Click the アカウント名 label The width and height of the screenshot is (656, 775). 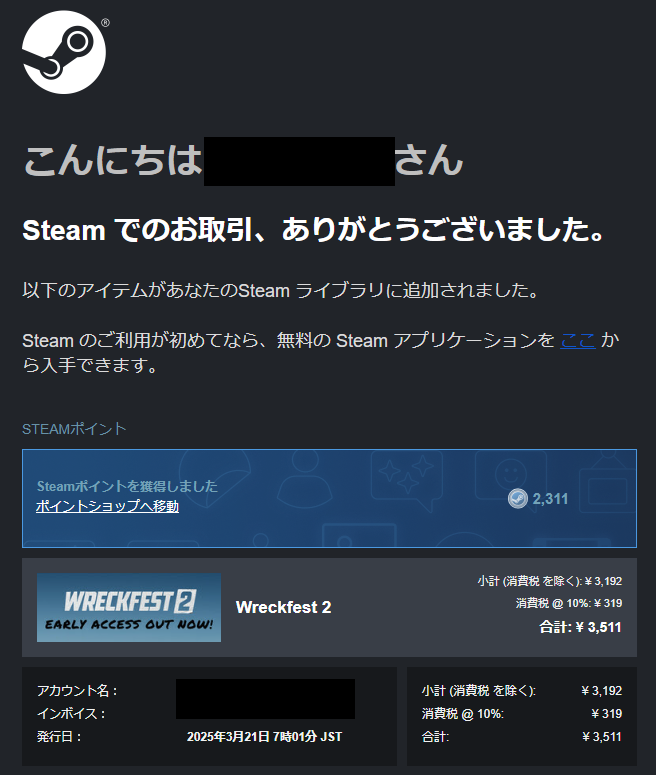click(77, 690)
